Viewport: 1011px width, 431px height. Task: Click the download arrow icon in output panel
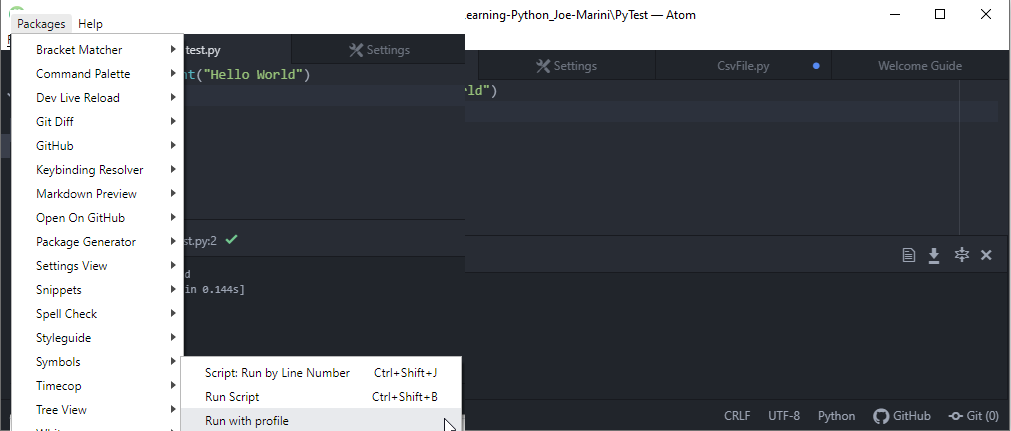tap(934, 256)
